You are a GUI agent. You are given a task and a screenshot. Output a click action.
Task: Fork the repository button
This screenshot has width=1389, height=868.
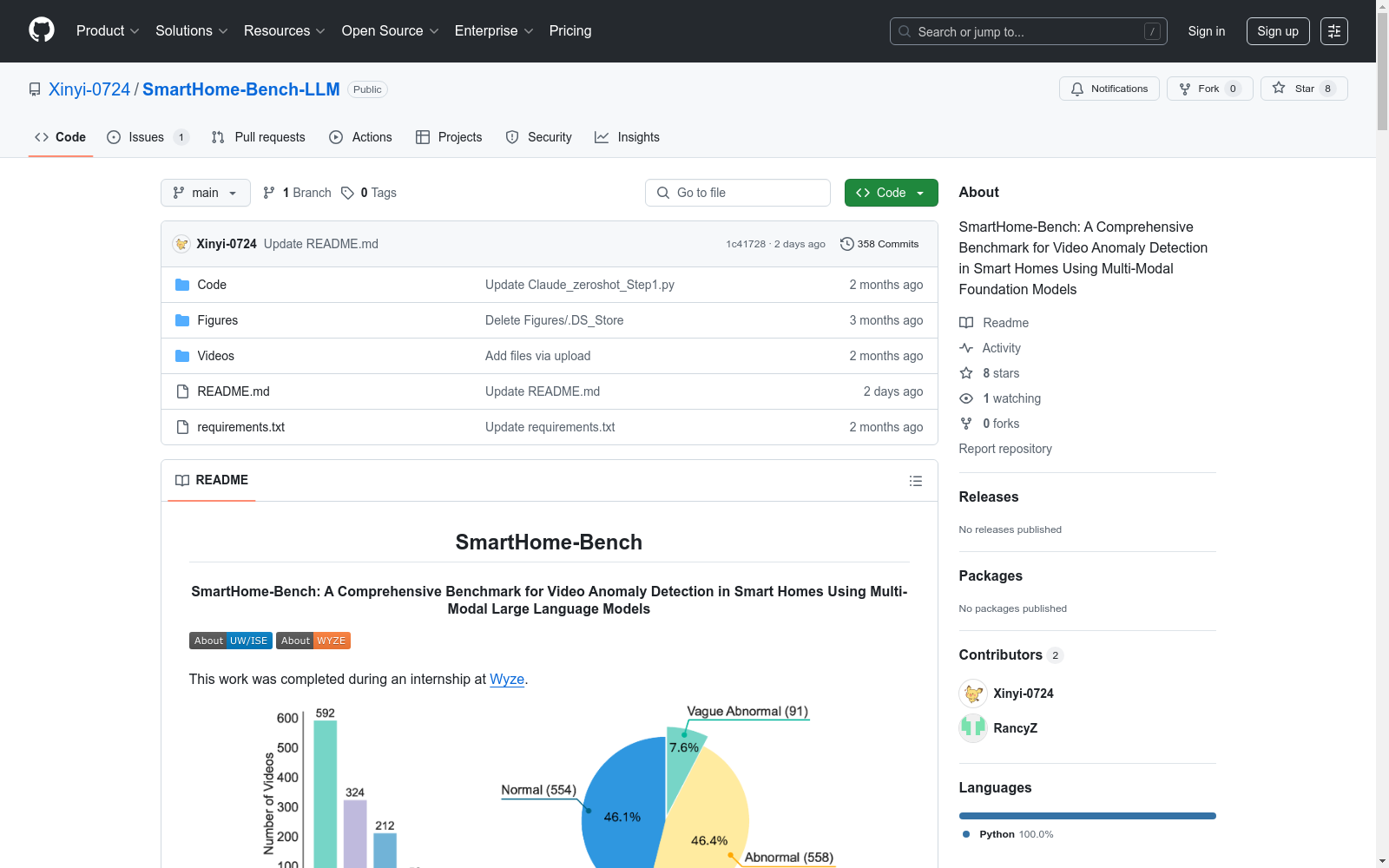click(x=1210, y=89)
